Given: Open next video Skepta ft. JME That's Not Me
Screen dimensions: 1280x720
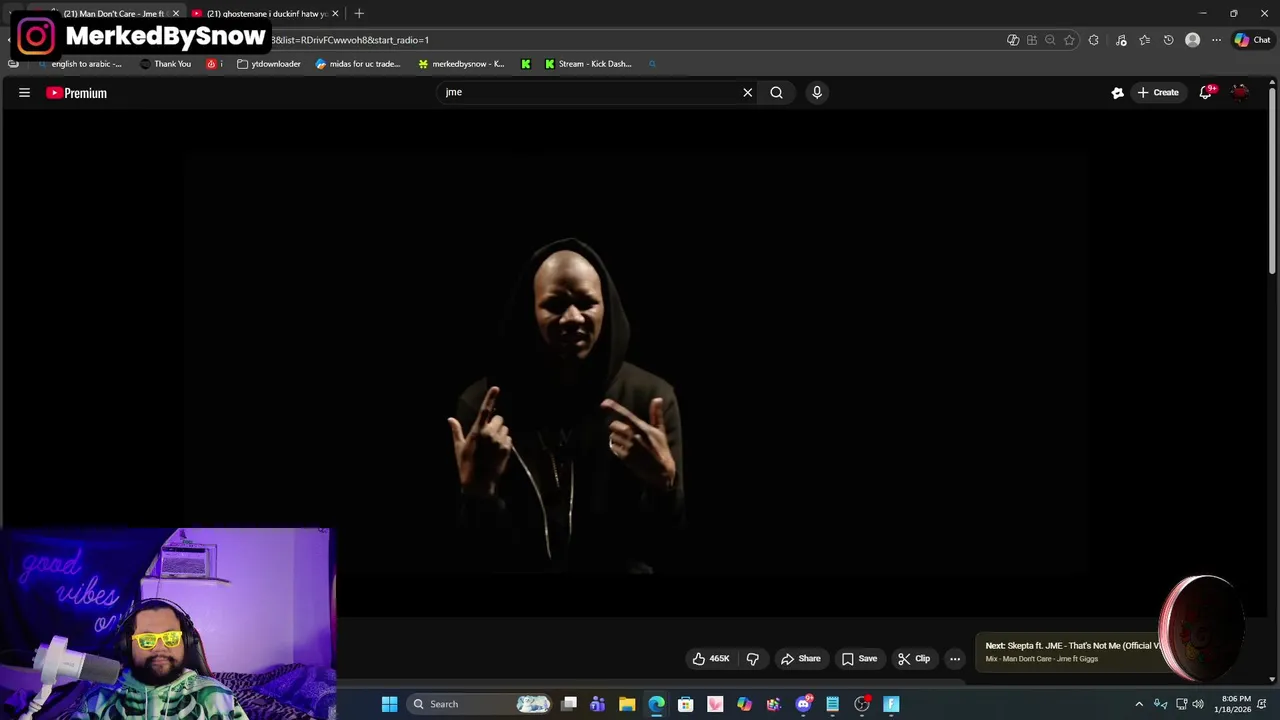Looking at the screenshot, I should pos(1070,652).
